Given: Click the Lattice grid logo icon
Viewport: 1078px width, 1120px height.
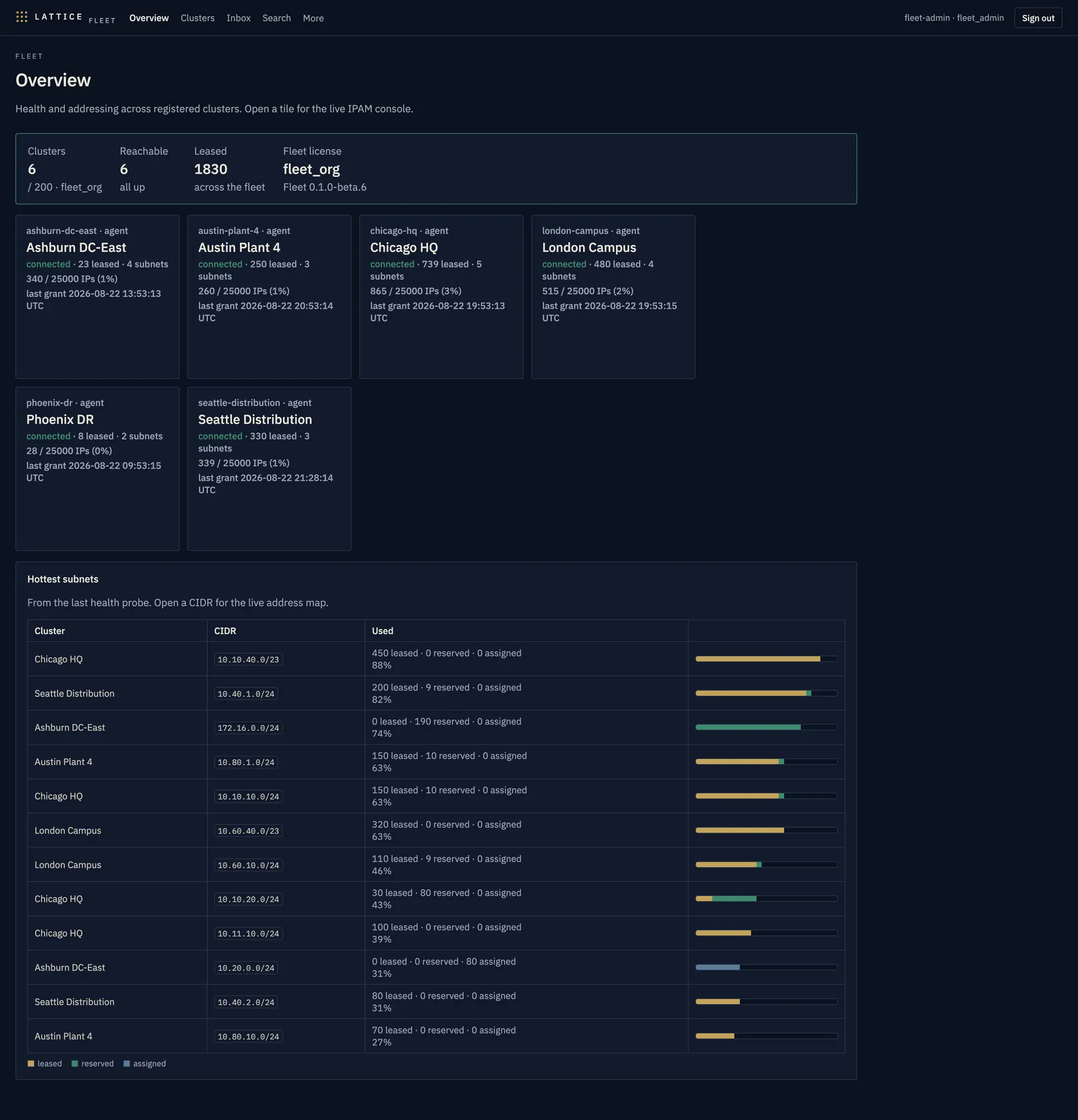Looking at the screenshot, I should click(22, 17).
